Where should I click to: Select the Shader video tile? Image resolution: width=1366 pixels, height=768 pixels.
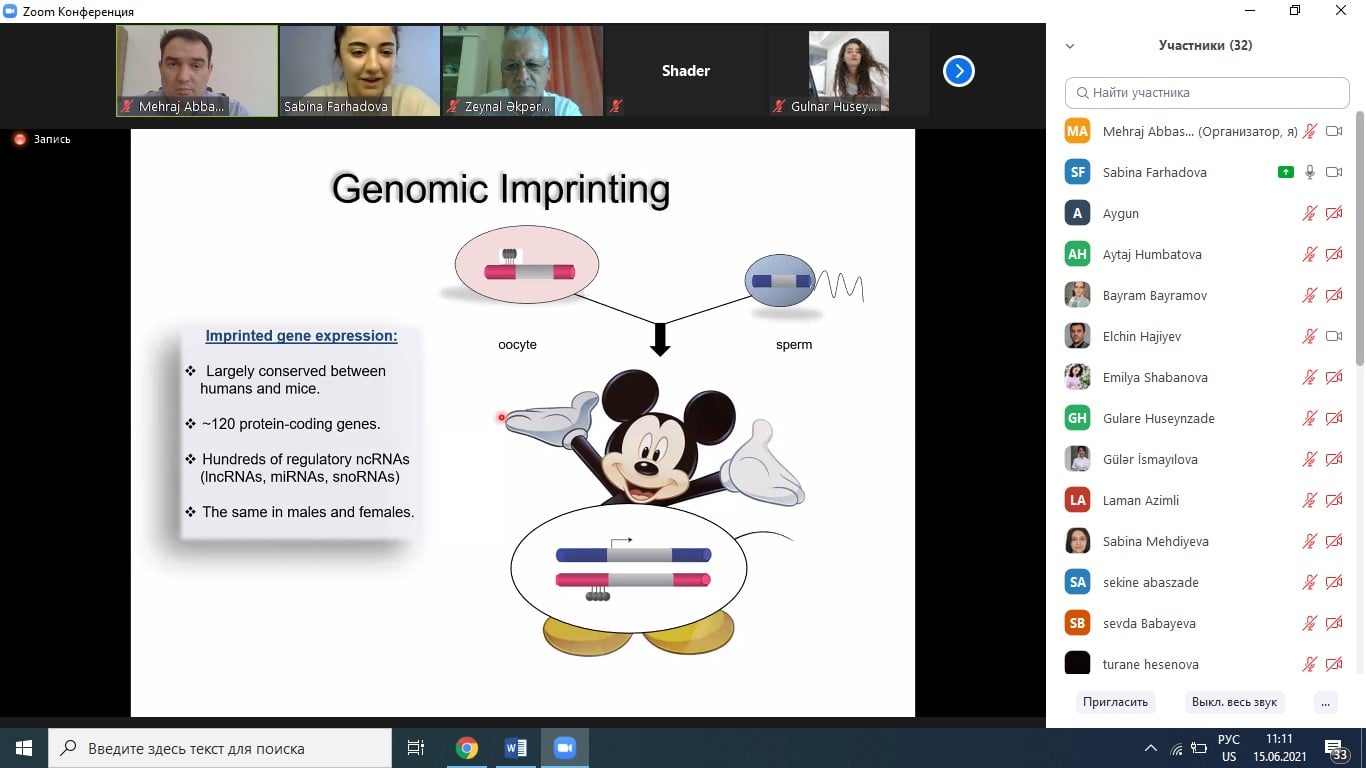(686, 71)
